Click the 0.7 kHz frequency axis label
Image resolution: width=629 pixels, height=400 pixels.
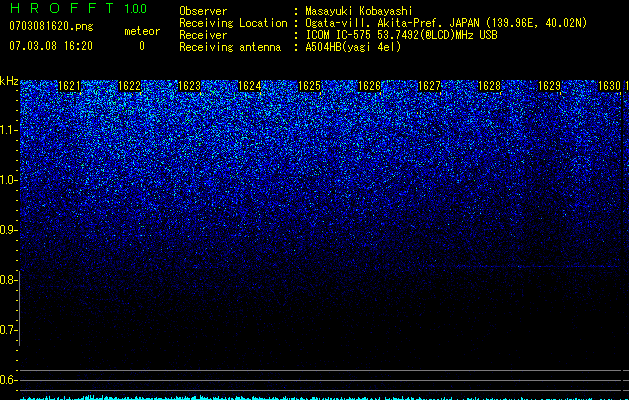point(9,330)
